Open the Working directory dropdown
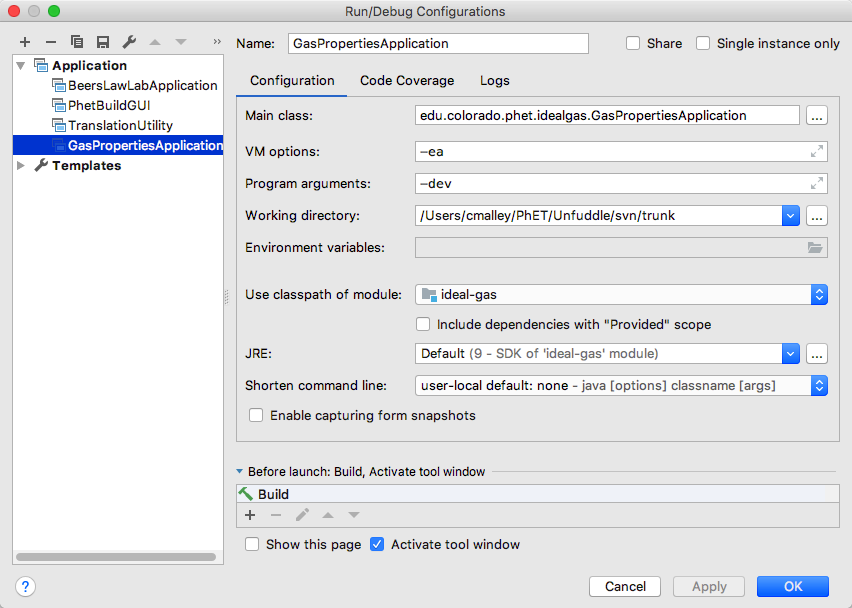Image resolution: width=852 pixels, height=608 pixels. (x=792, y=215)
